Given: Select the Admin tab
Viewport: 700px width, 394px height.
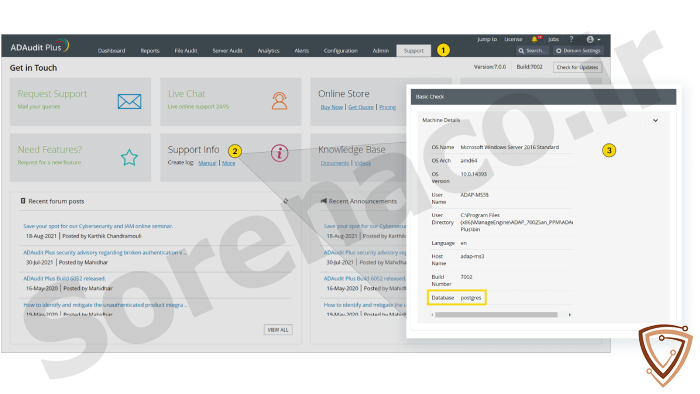Looking at the screenshot, I should click(x=381, y=51).
